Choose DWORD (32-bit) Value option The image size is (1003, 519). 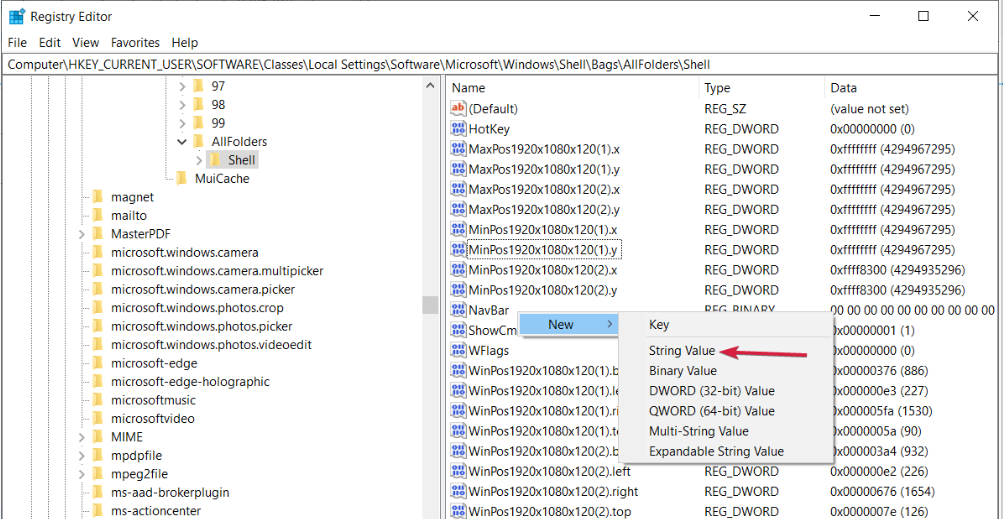tap(725, 391)
